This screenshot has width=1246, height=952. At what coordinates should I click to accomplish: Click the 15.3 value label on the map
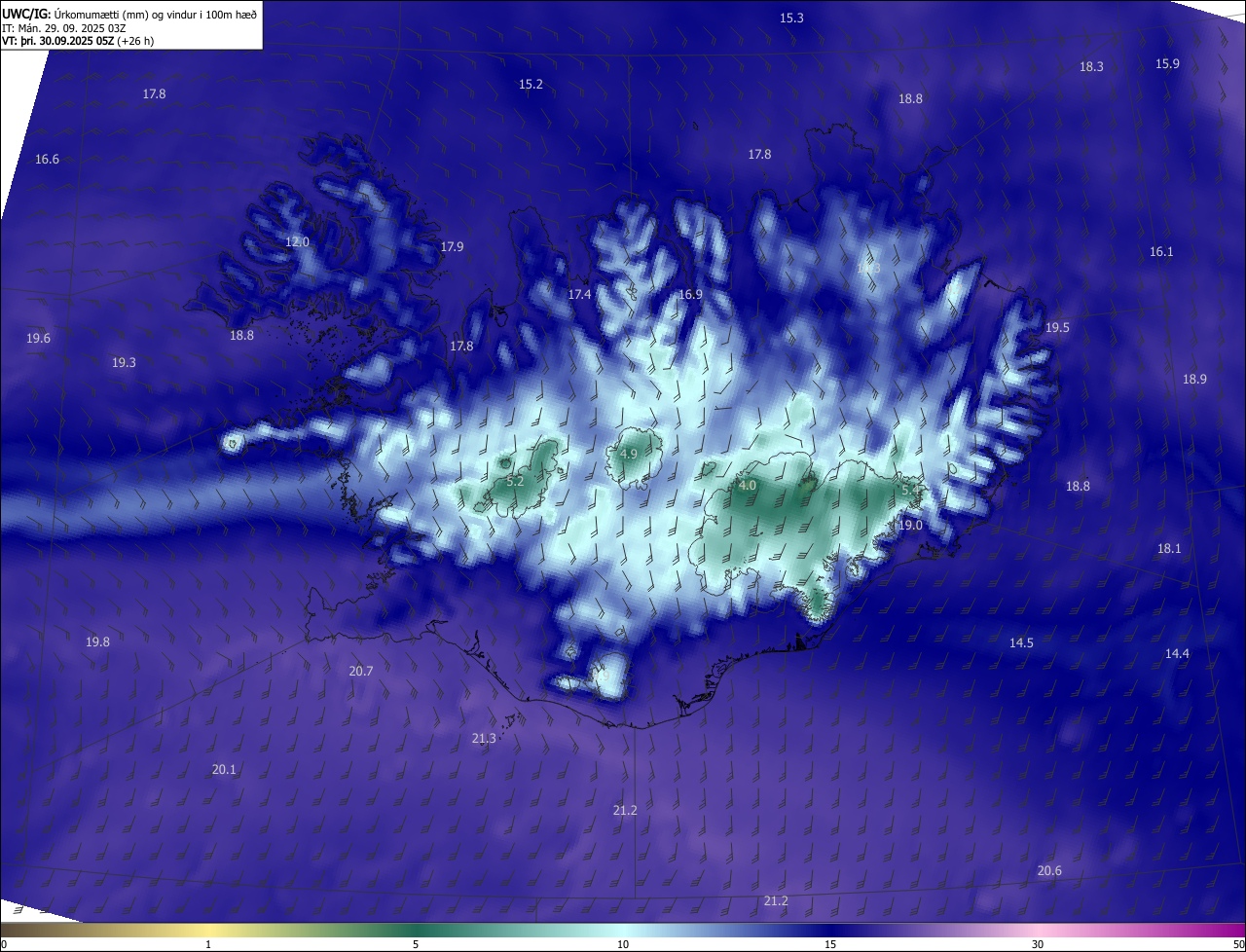point(792,18)
